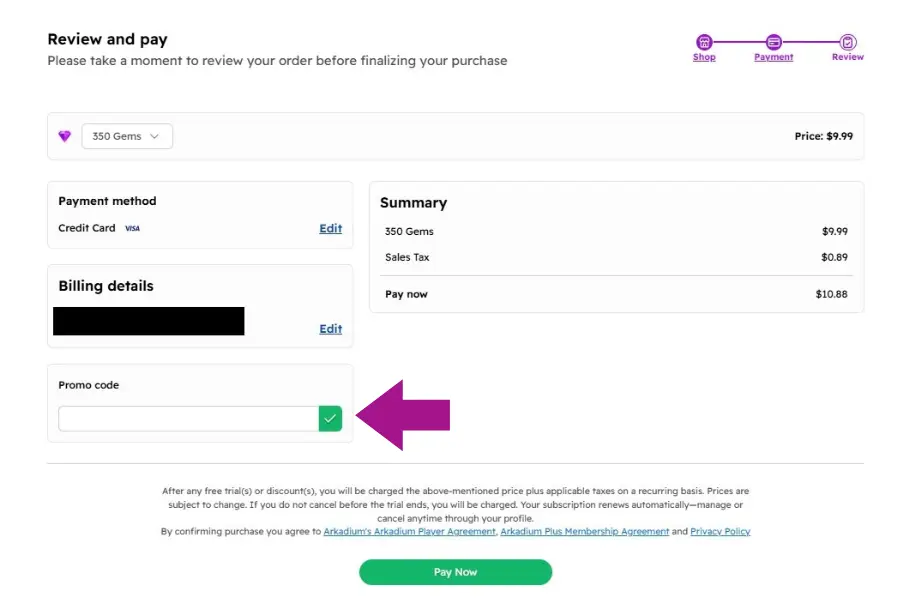Open the Arkadium Plus Membership Agreement
Image resolution: width=900 pixels, height=600 pixels.
586,531
